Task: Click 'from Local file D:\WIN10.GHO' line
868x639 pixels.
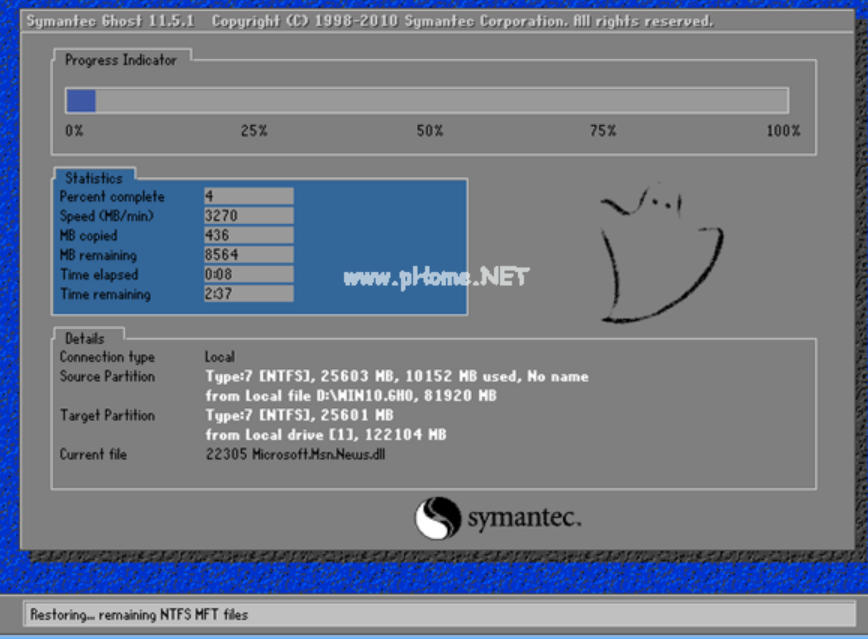Action: click(351, 396)
